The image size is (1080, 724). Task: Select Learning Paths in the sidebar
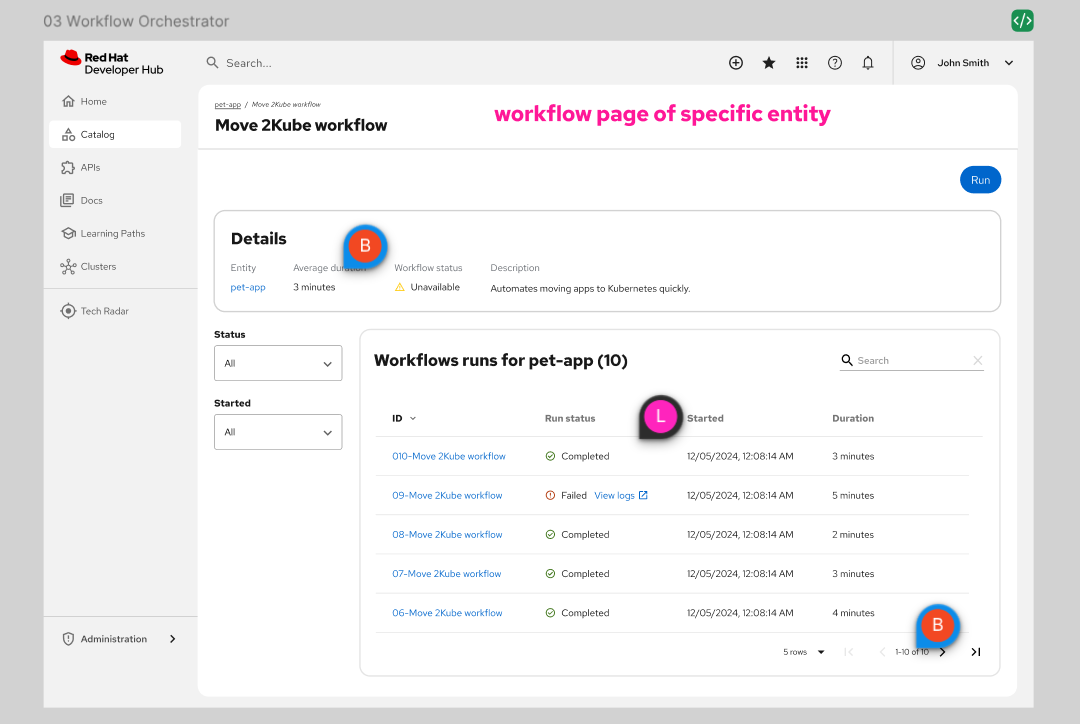click(115, 234)
